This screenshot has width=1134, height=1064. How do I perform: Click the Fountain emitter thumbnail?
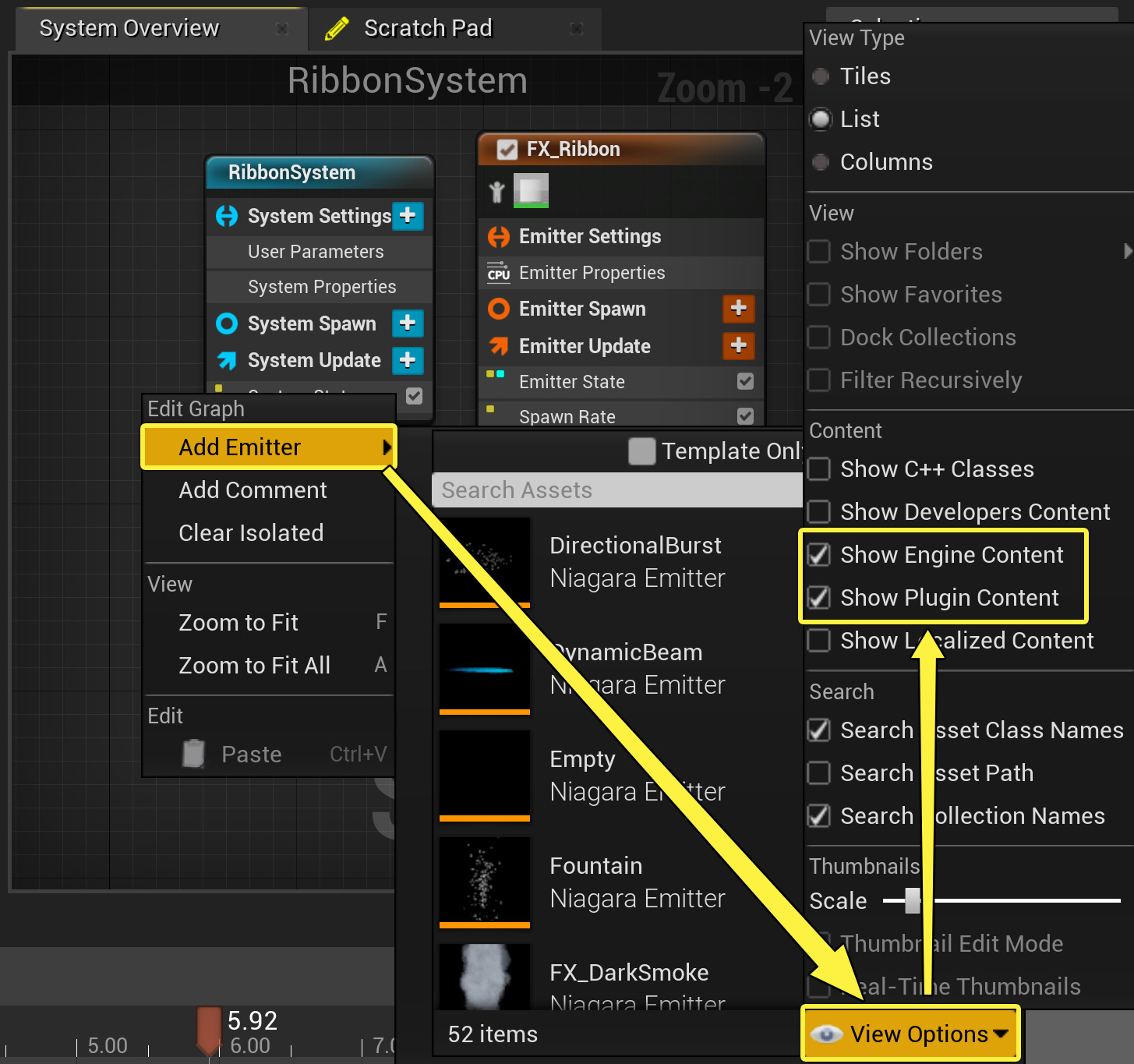(483, 881)
